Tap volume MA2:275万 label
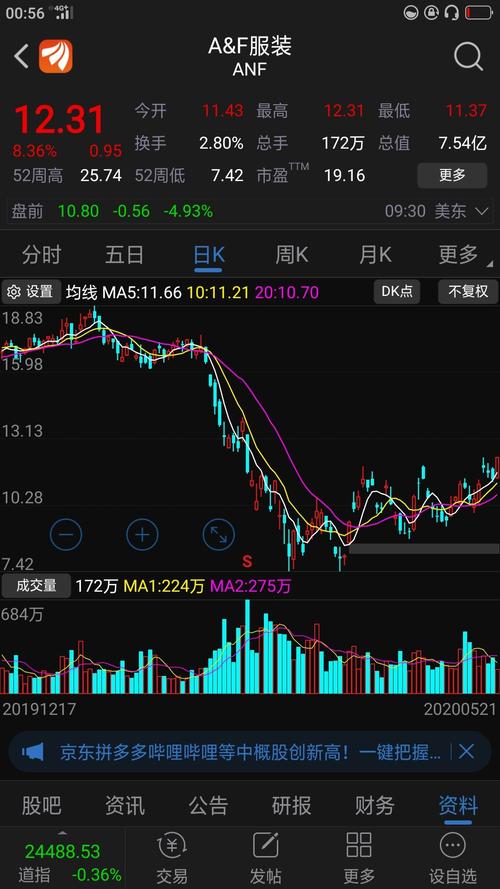The image size is (500, 889). click(251, 586)
